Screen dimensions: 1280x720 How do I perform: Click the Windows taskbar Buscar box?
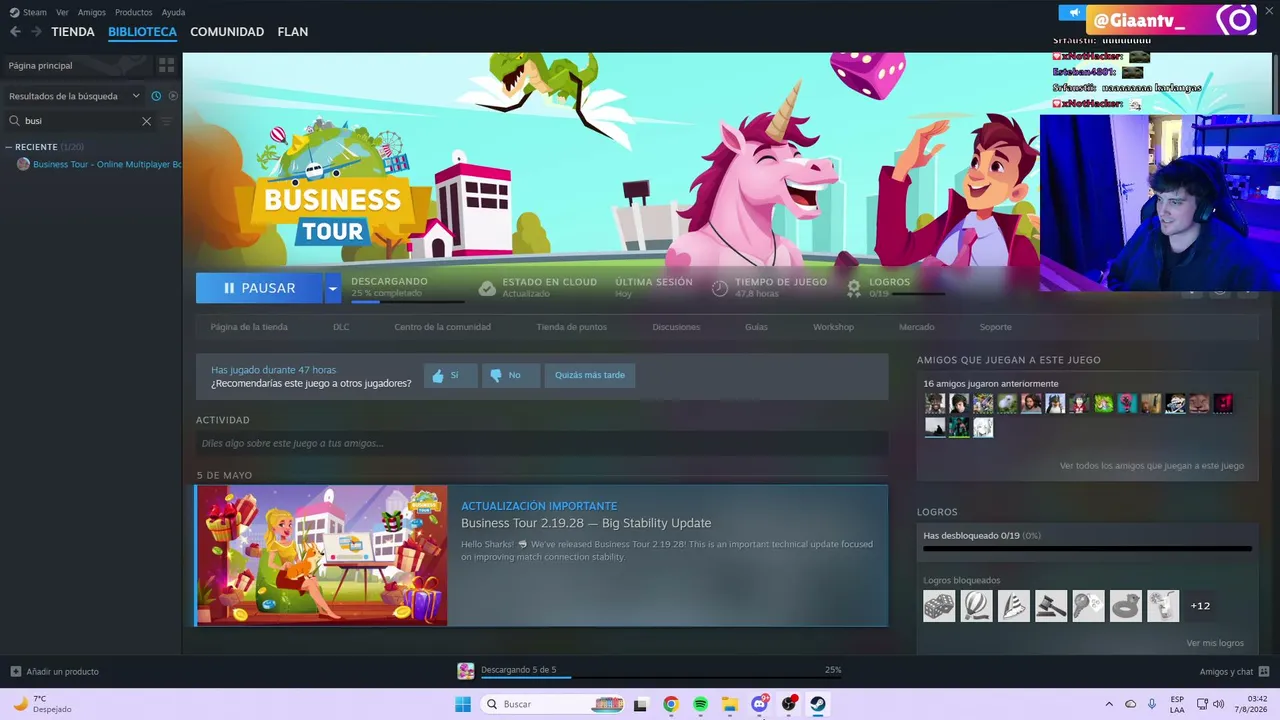(x=553, y=704)
